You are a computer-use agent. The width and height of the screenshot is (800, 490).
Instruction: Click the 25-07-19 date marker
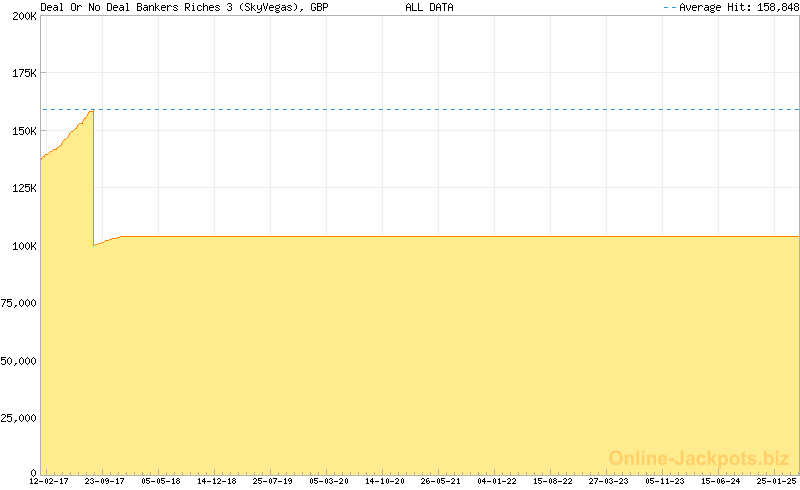click(272, 481)
